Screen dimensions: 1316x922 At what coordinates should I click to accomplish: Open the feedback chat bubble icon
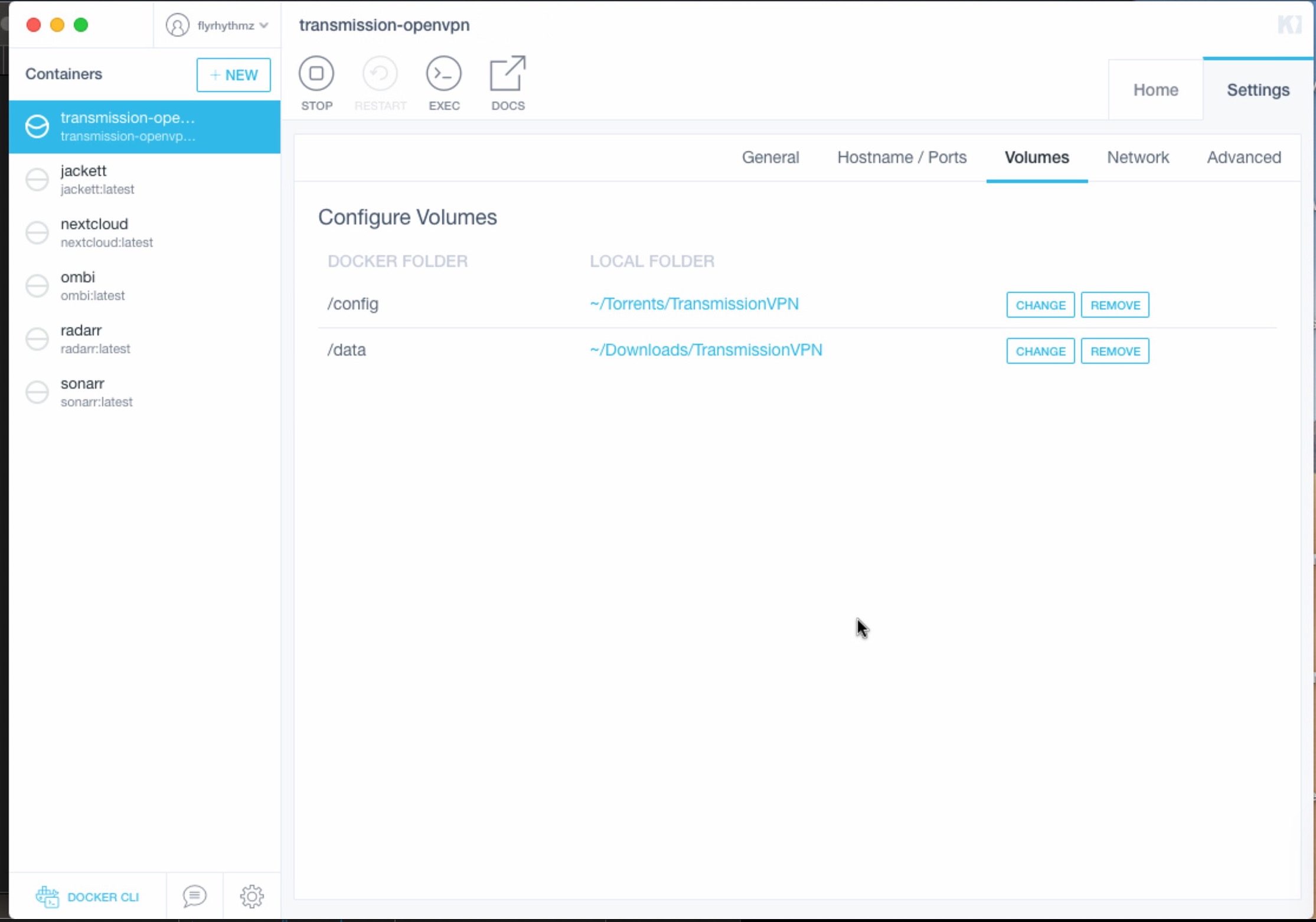click(194, 897)
